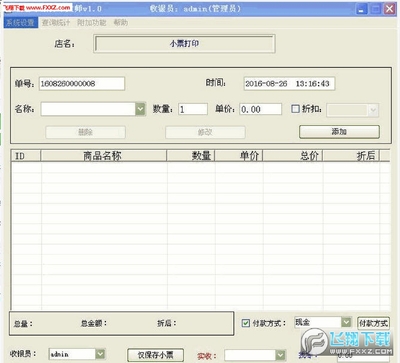Screen dimensions: 400x363
Task: Enable the 折扣 discount checkbox
Action: click(295, 109)
